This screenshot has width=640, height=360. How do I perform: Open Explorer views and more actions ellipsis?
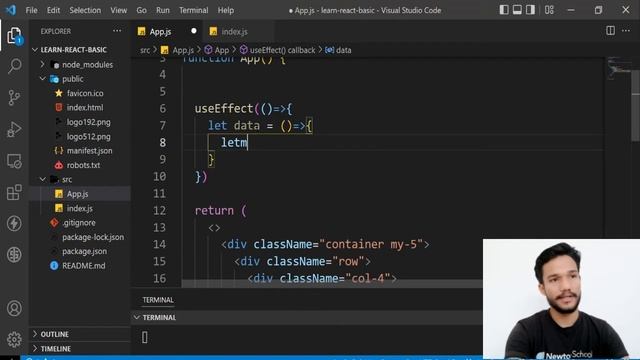coord(117,31)
